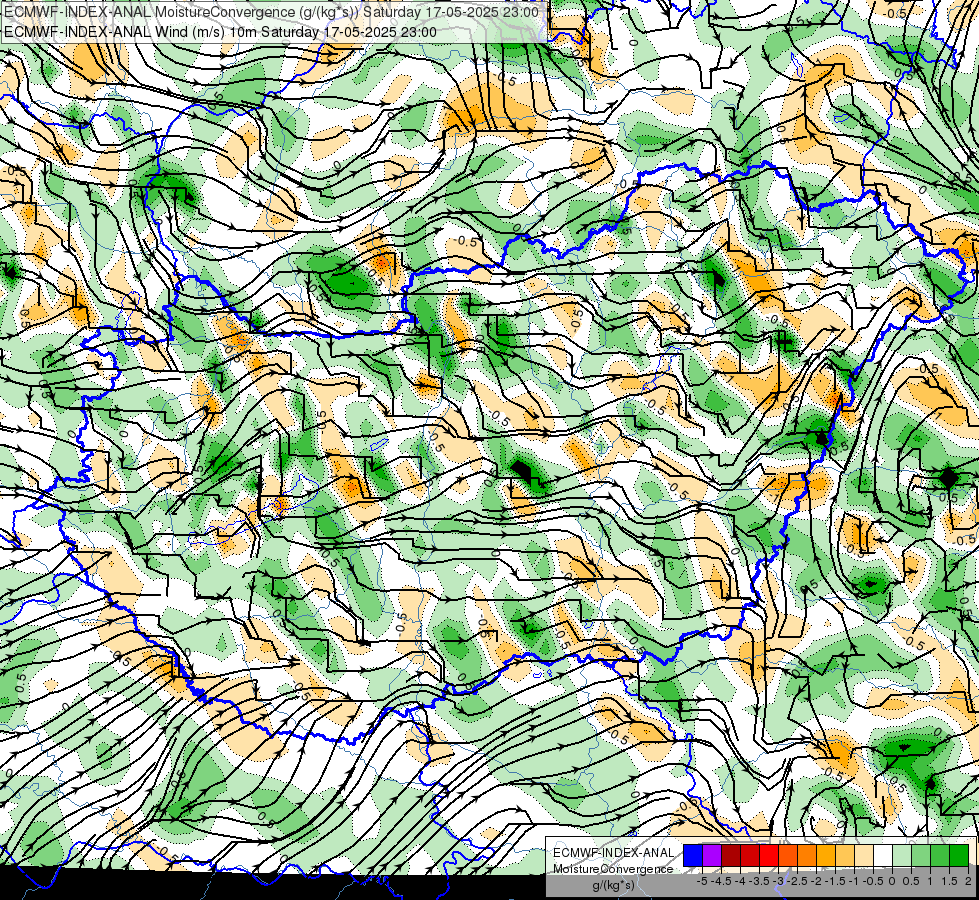Screen dimensions: 979x900
Task: Click the -4.5 tick label on the legend
Action: (x=721, y=881)
